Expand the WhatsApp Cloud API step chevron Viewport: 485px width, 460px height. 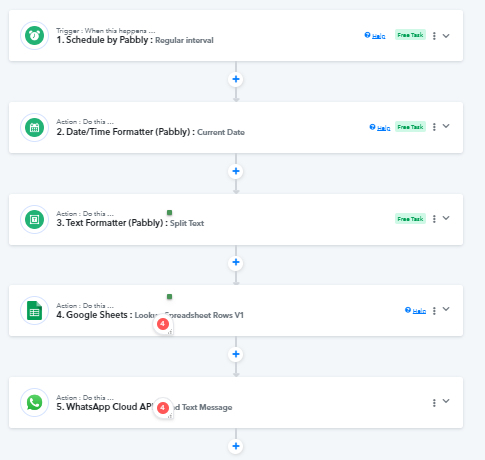point(446,401)
